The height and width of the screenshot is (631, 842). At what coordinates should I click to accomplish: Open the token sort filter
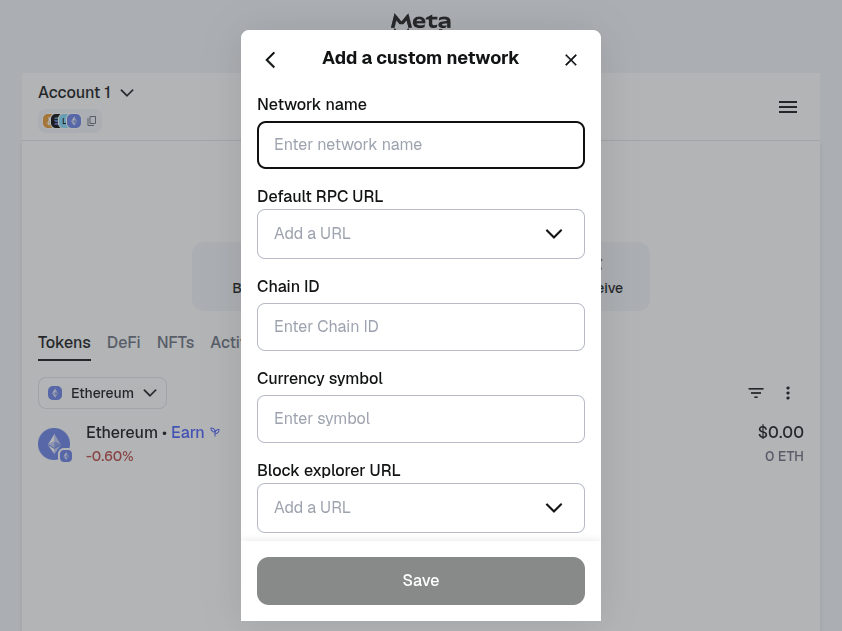click(x=756, y=393)
